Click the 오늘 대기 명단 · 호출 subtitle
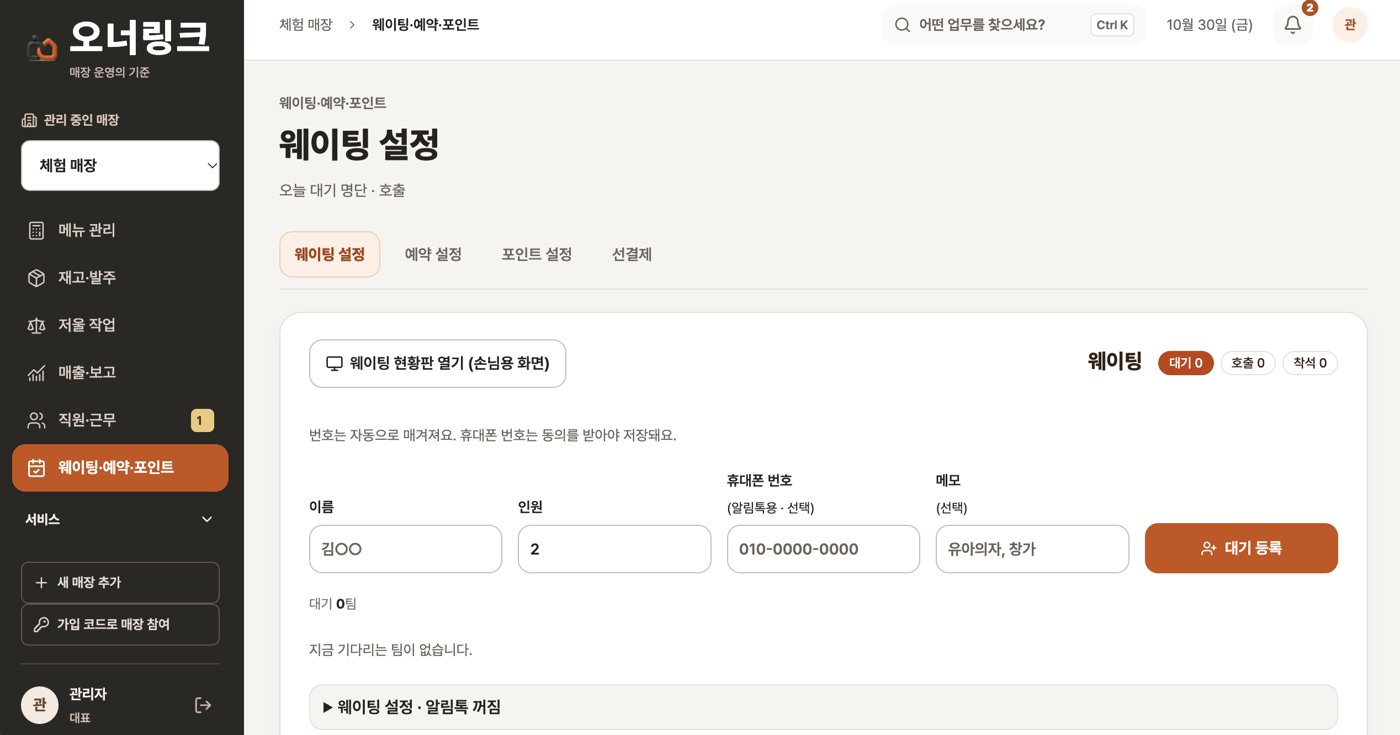1400x735 pixels. [343, 190]
